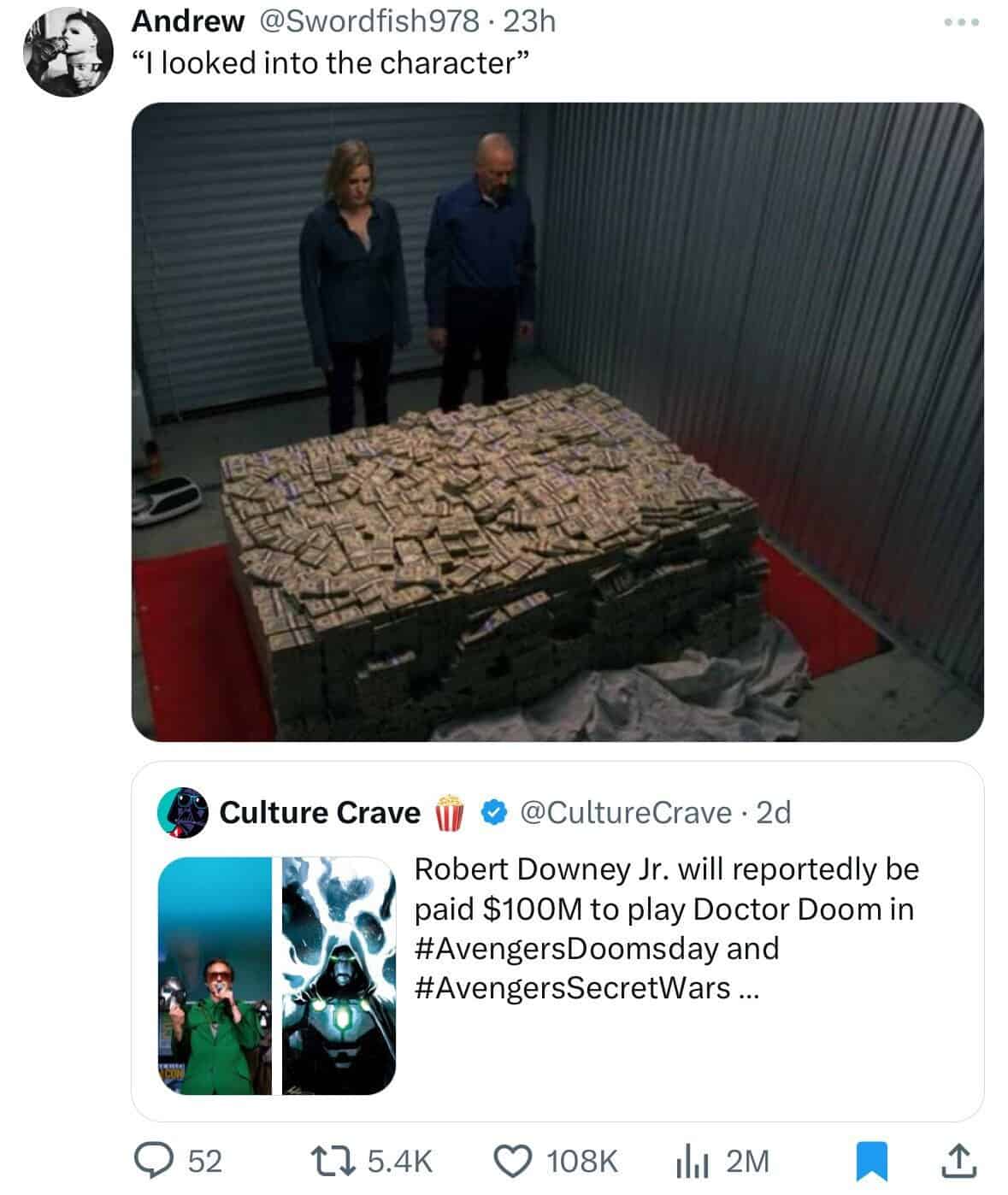Like the tweet with the heart icon
Screen dimensions: 1008x1195
click(x=512, y=1160)
